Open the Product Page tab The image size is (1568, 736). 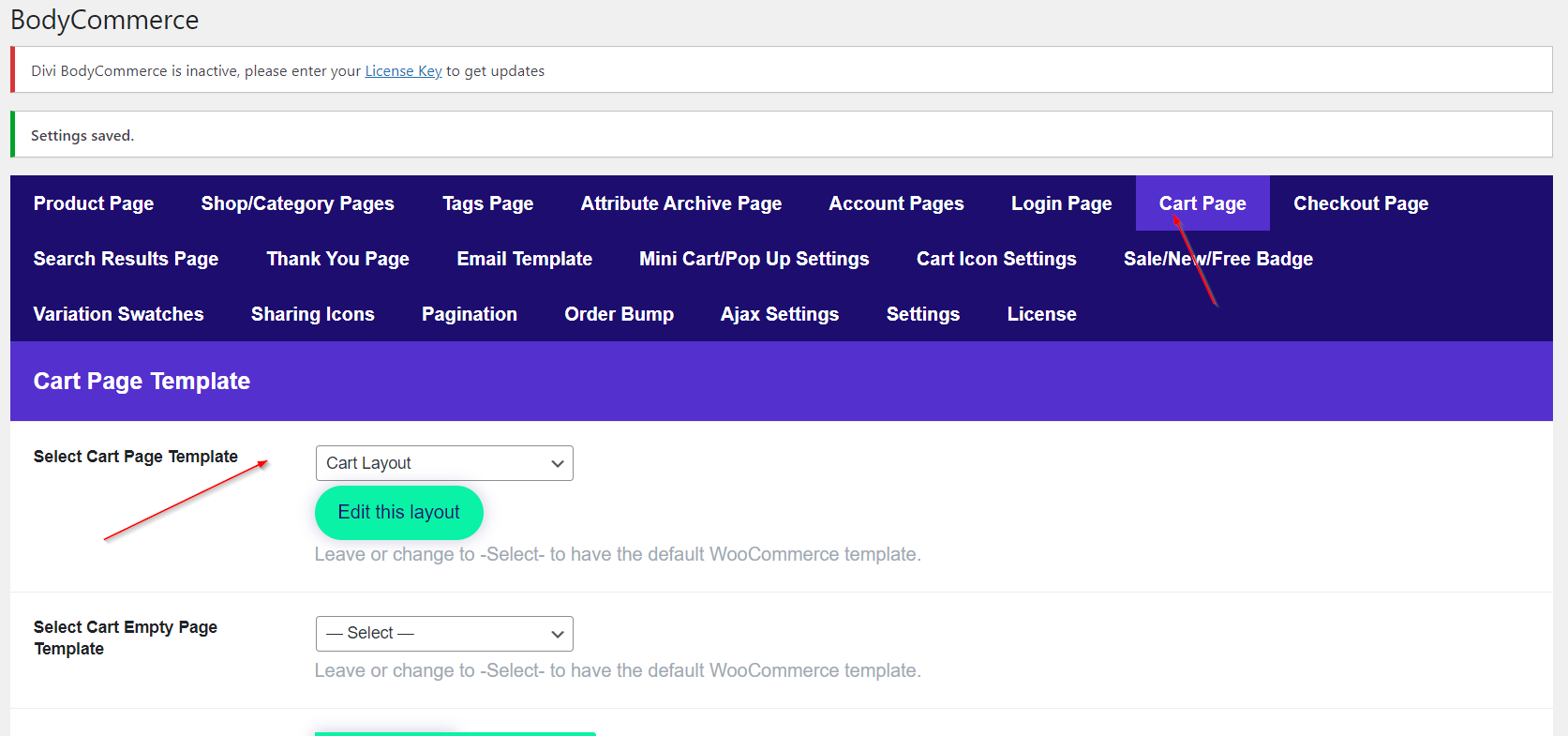94,203
